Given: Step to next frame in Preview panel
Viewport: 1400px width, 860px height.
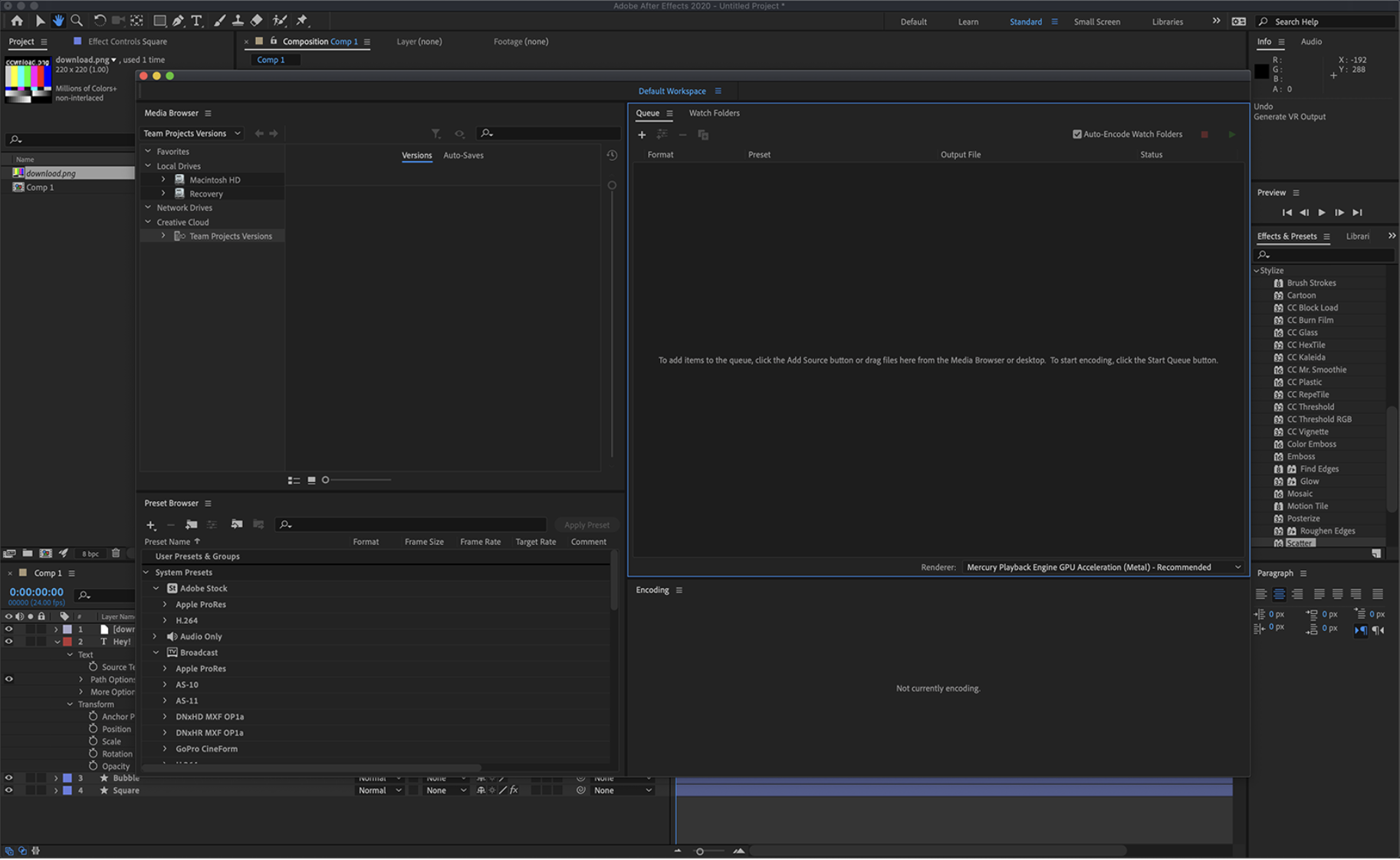Looking at the screenshot, I should coord(1339,212).
